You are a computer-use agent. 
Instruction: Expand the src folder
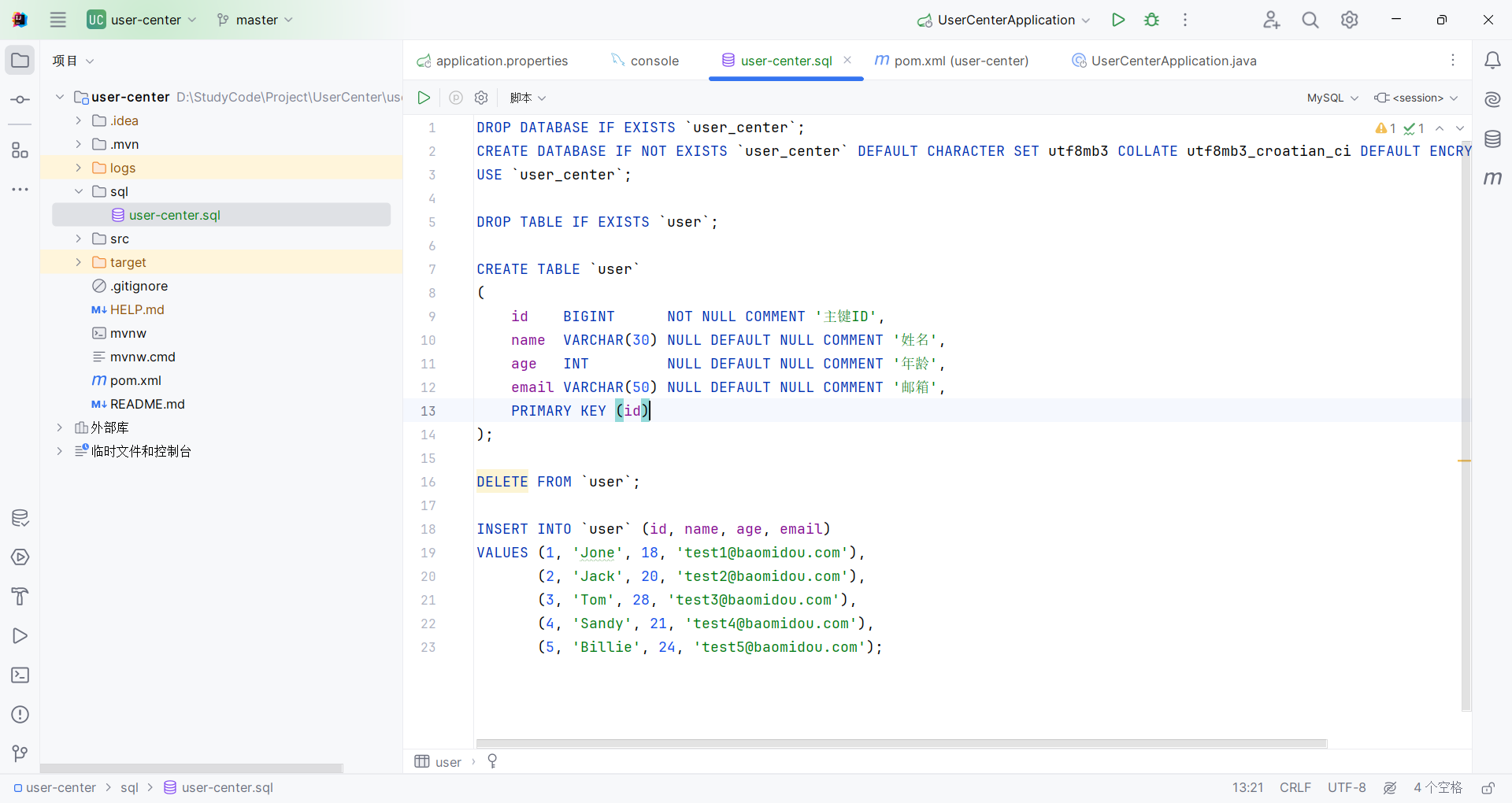78,239
